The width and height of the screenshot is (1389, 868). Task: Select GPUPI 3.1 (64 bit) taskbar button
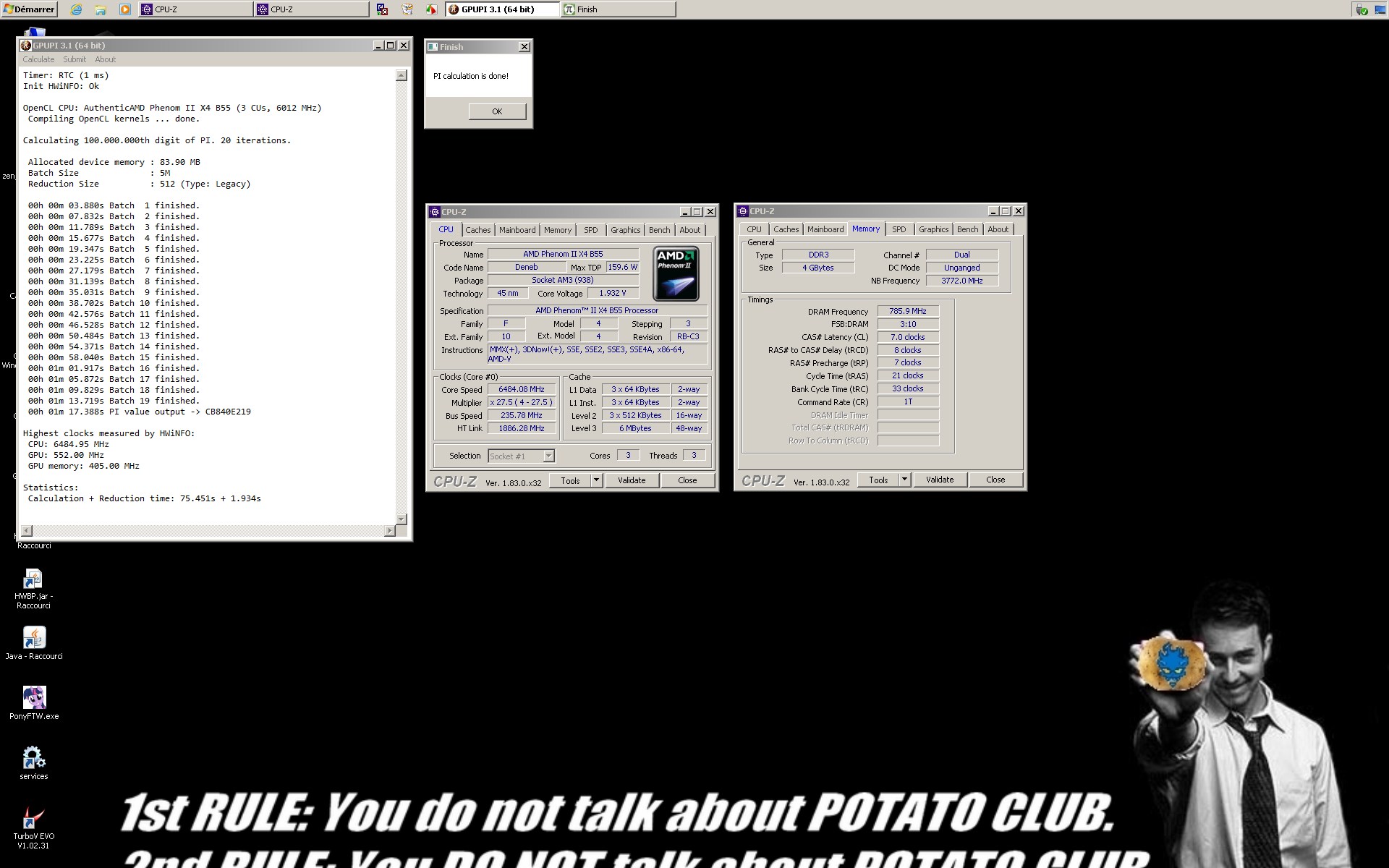pyautogui.click(x=502, y=9)
